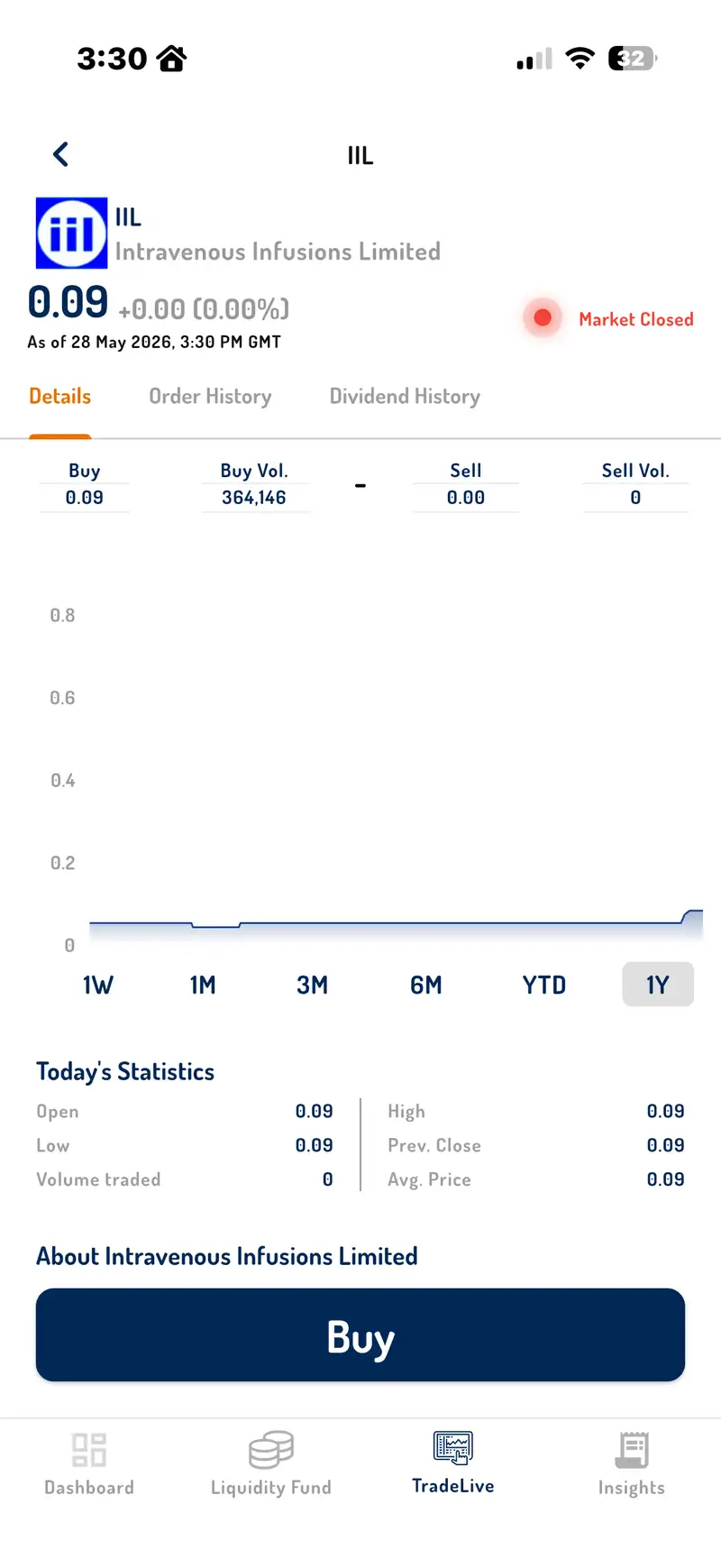Image resolution: width=721 pixels, height=1568 pixels.
Task: Select the 1M chart range
Action: 203,985
